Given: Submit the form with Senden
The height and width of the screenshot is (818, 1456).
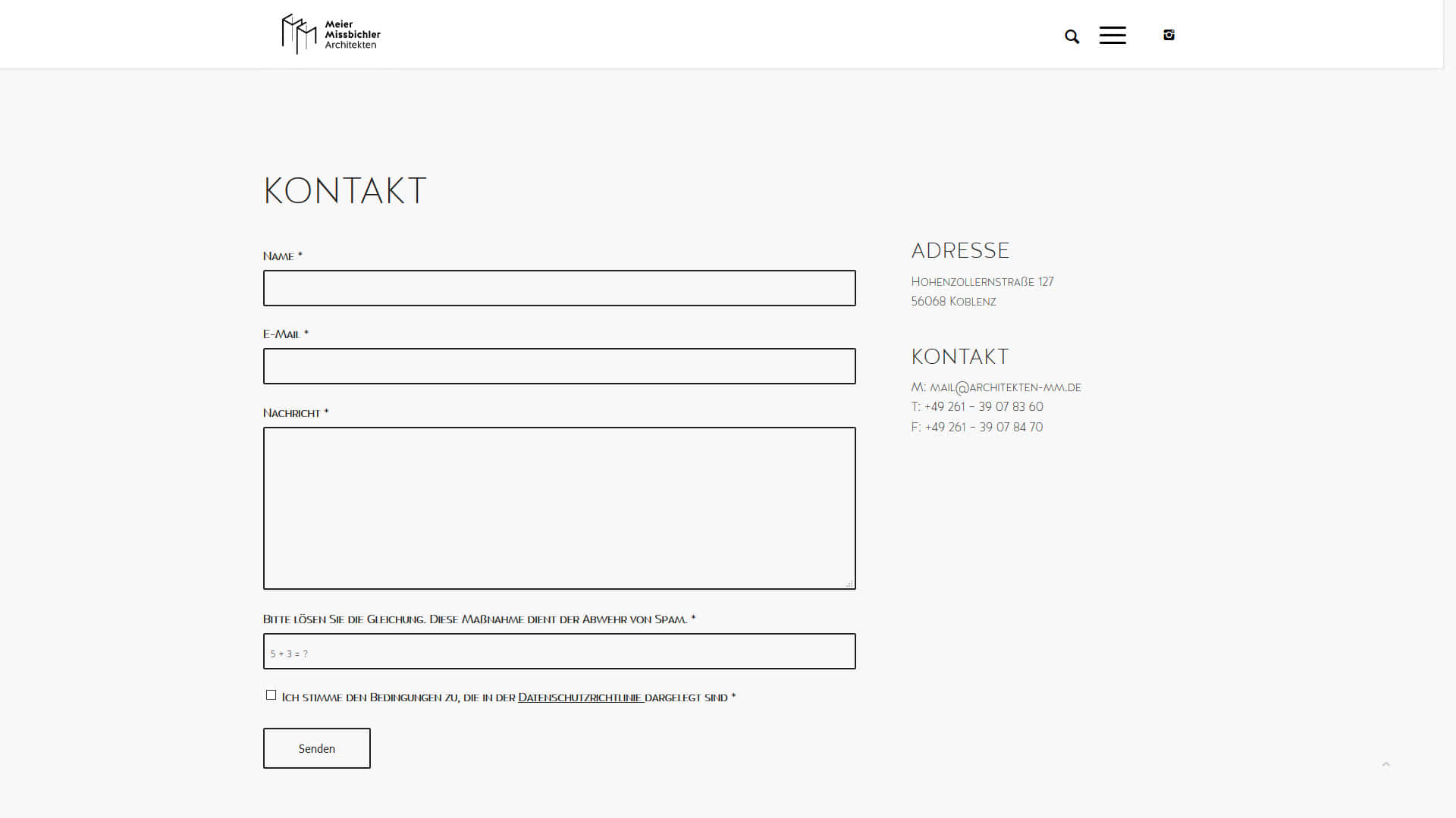Looking at the screenshot, I should click(317, 748).
